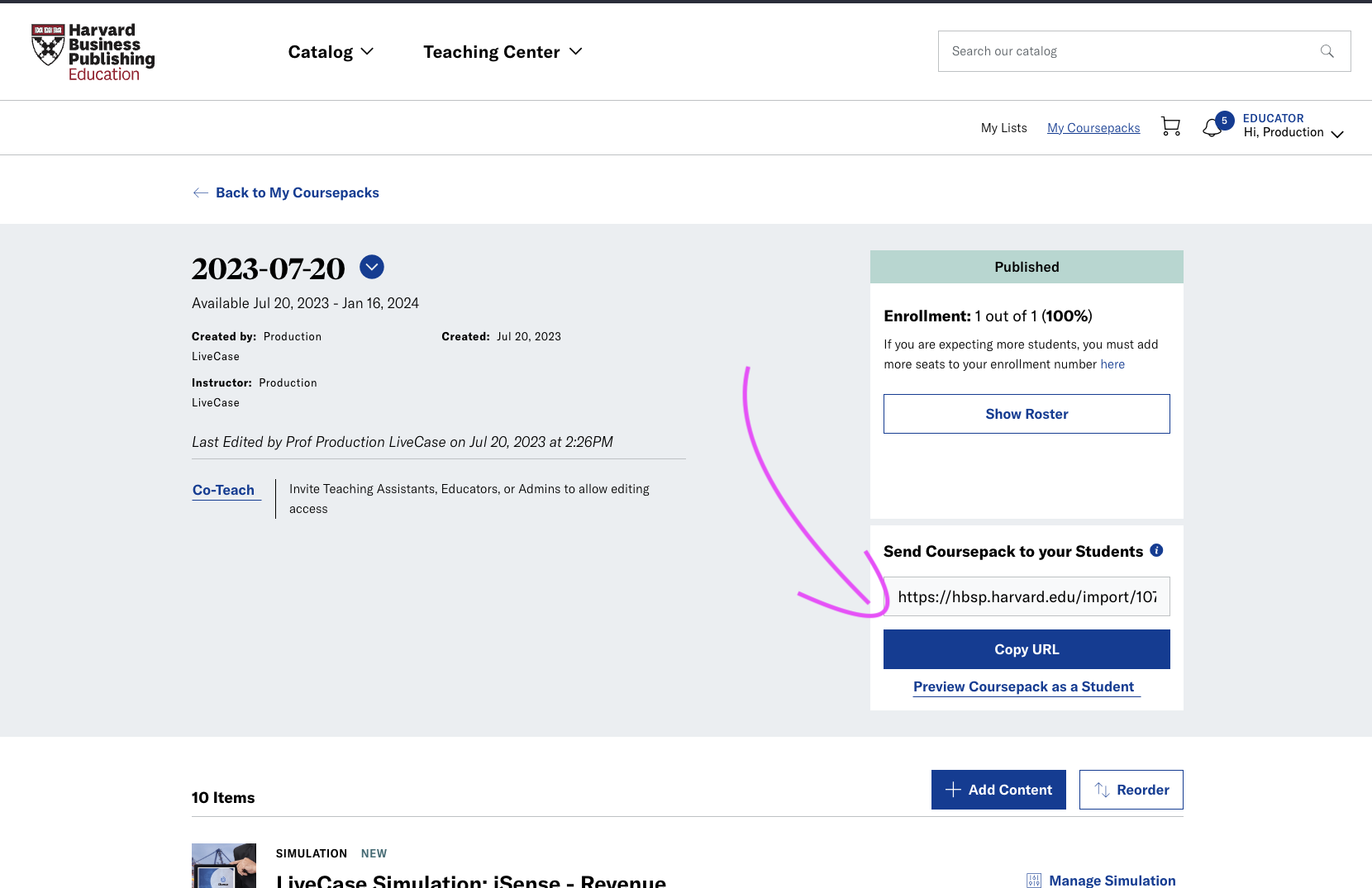The width and height of the screenshot is (1372, 888).
Task: Select the coursepack URL field
Action: coord(1027,596)
